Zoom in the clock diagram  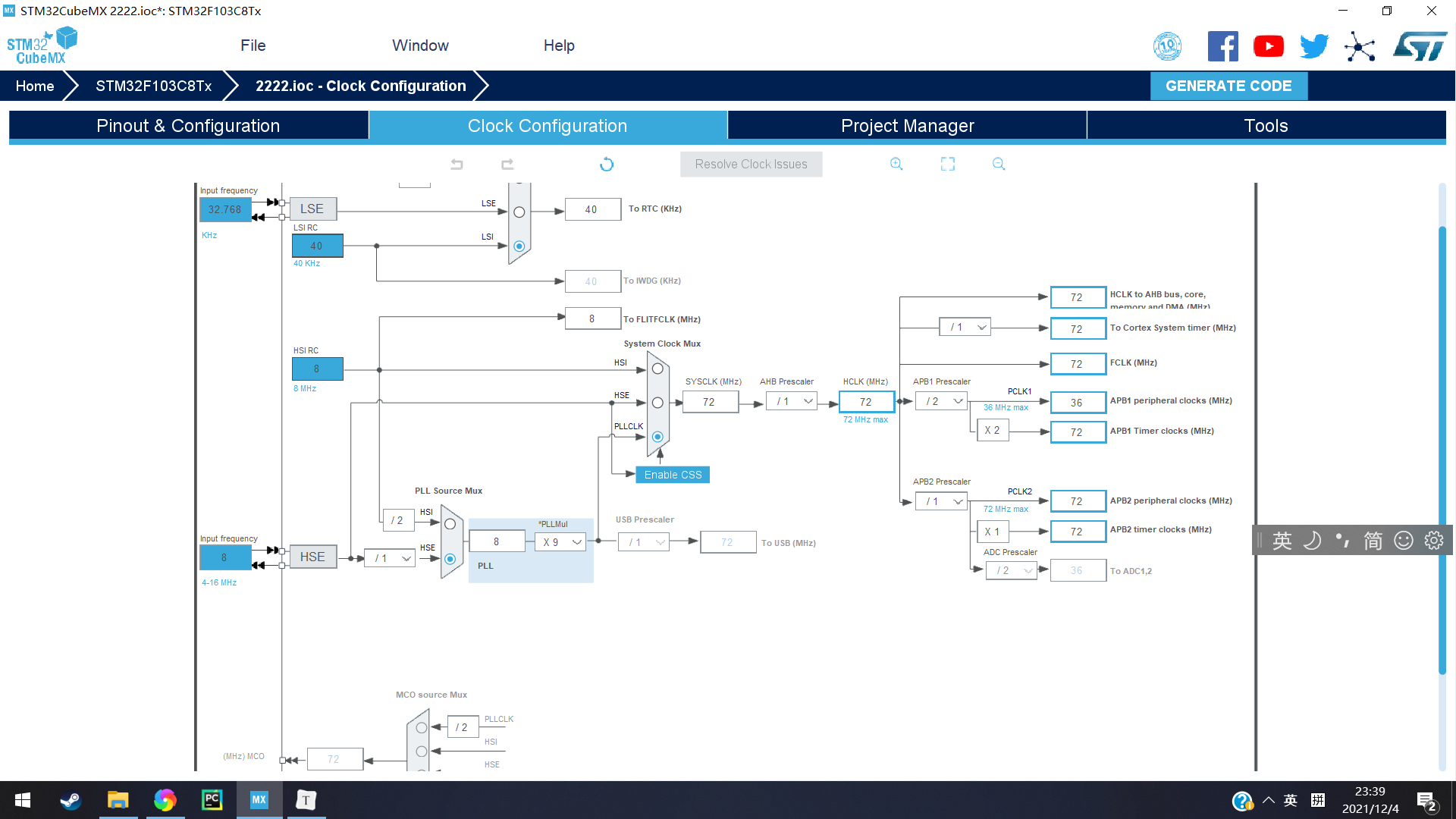(x=896, y=164)
